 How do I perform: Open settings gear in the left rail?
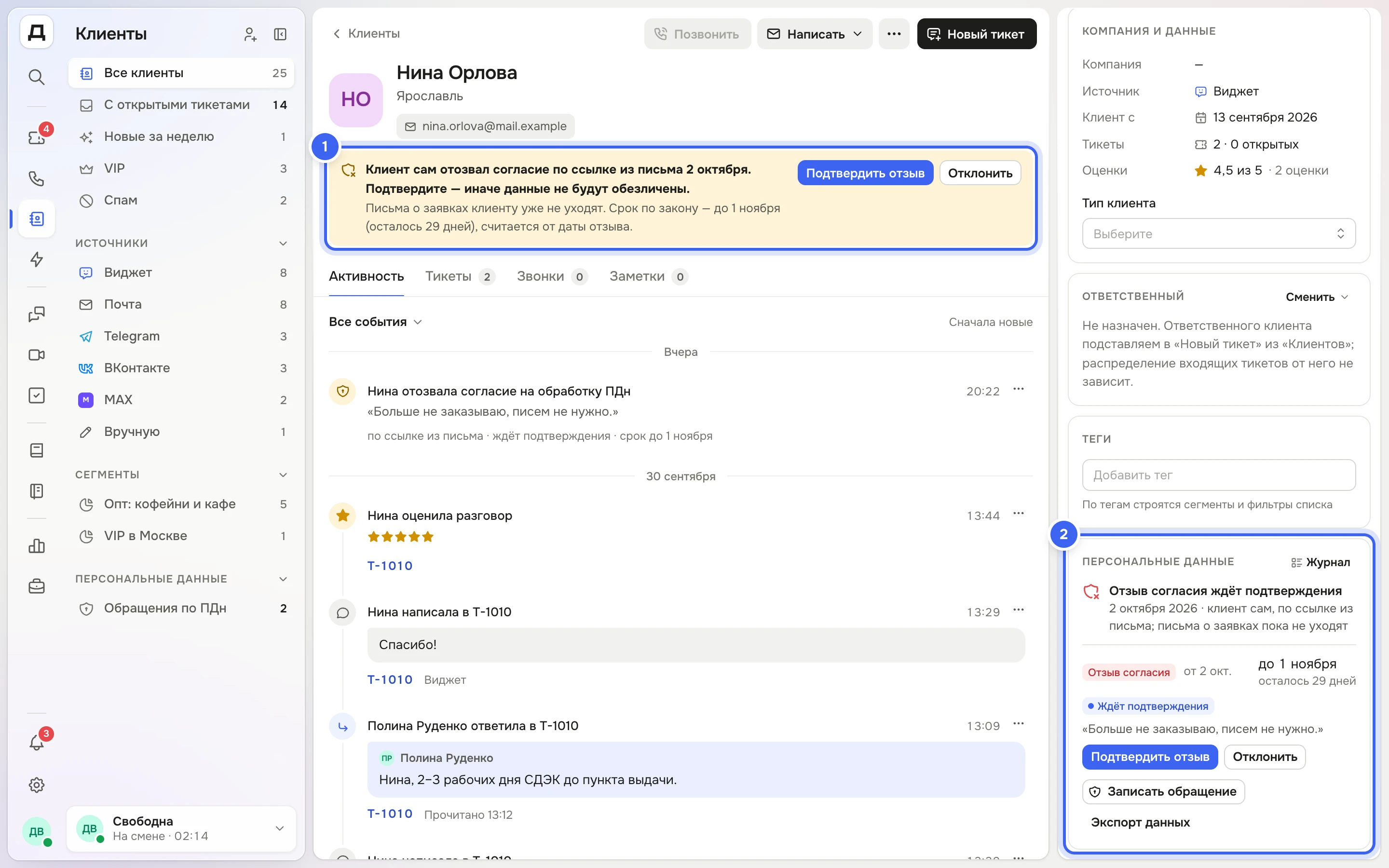pos(36,785)
